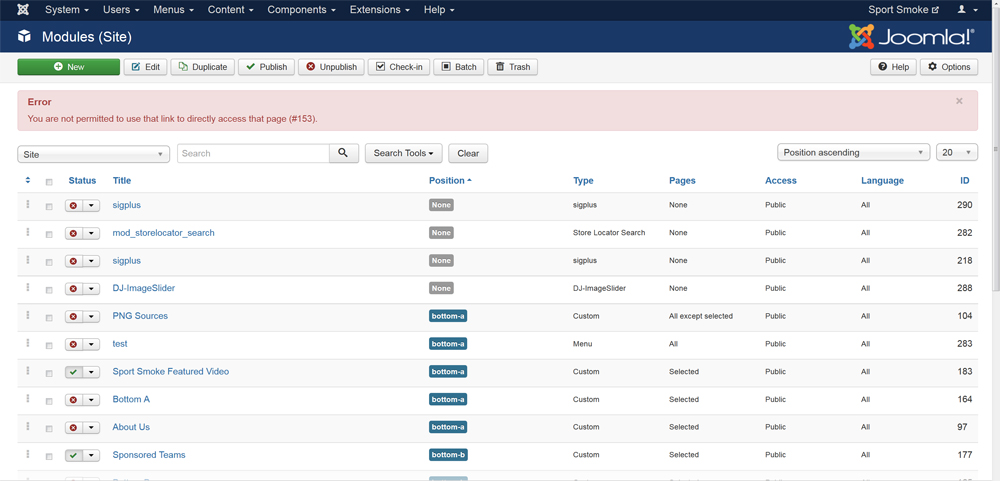Expand the Position ascending sort dropdown
Viewport: 1000px width, 481px height.
pos(853,153)
